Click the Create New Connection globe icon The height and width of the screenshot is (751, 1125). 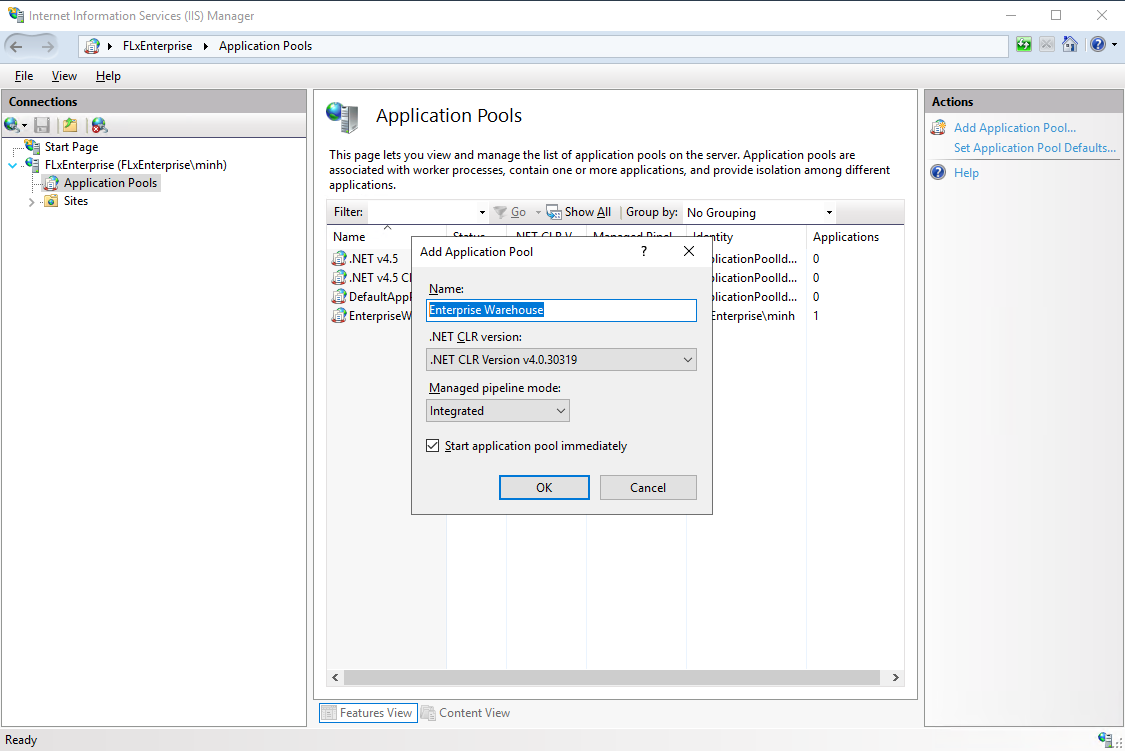(x=12, y=124)
